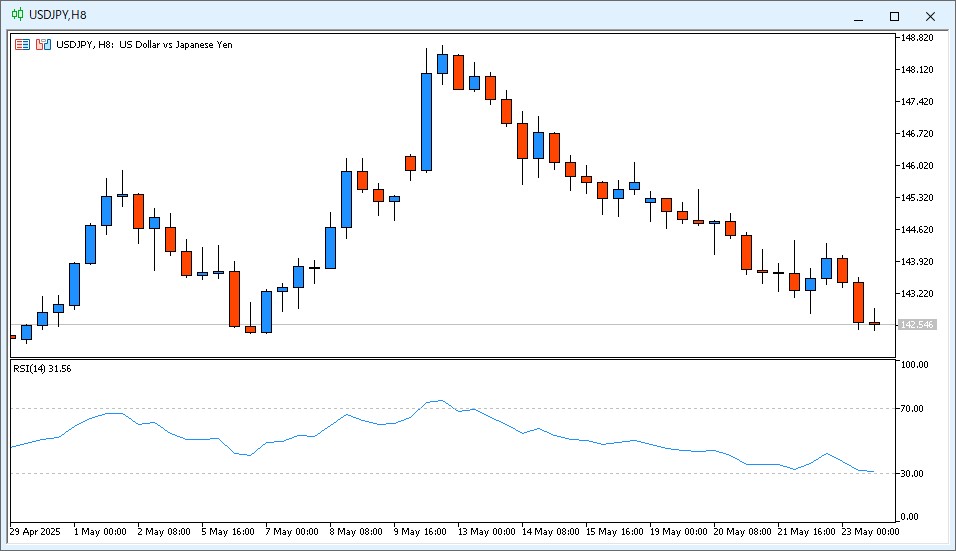Click the RSI 100.00 scale label
Screen dimensions: 956x551
(x=915, y=364)
